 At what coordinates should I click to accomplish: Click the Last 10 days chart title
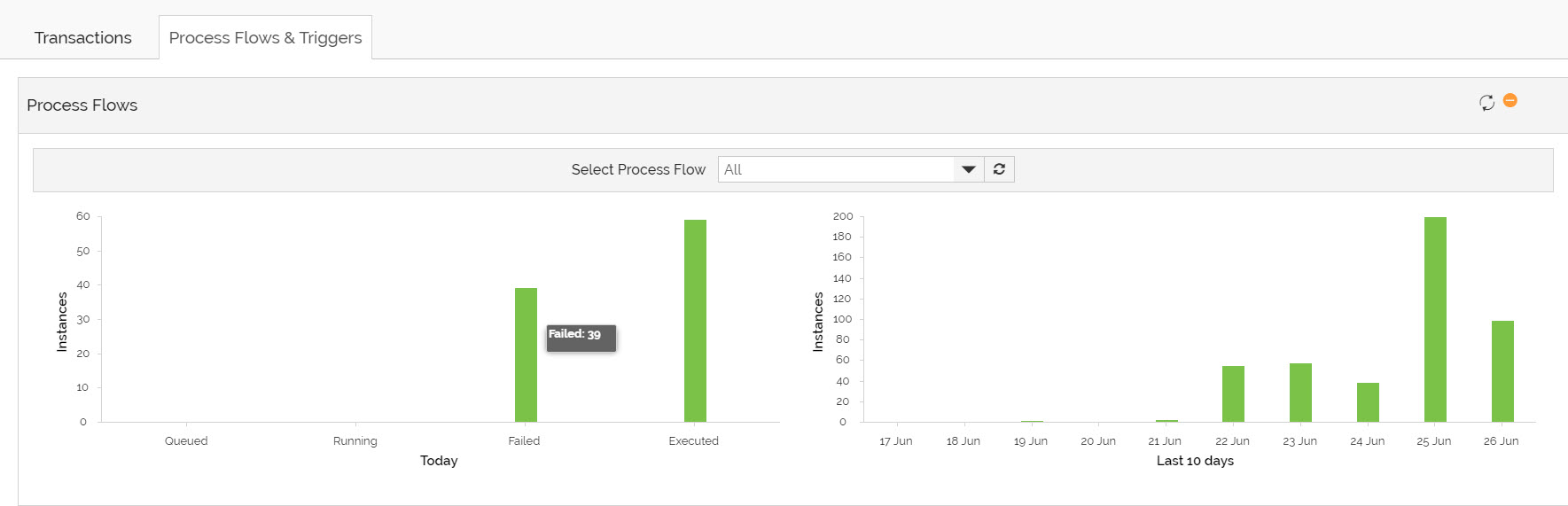click(1195, 461)
